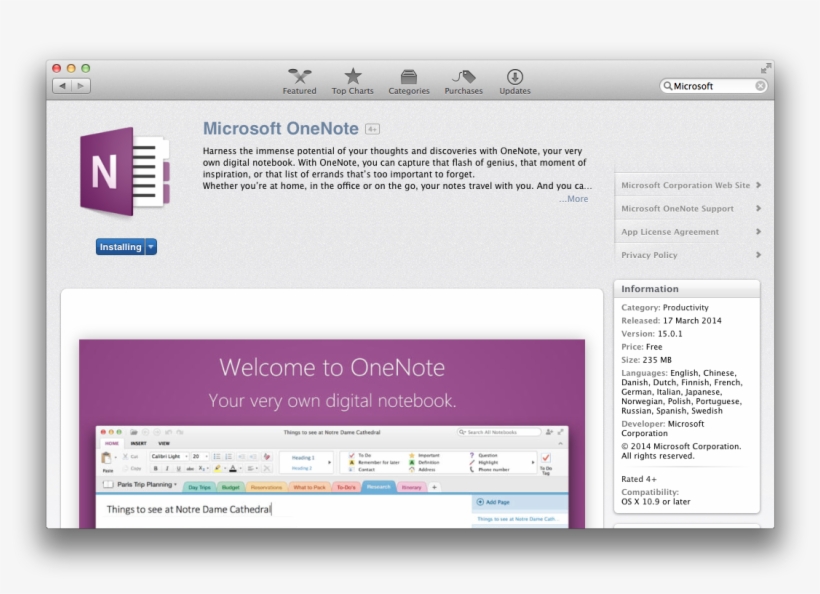Click the Installing button
820x594 pixels.
[x=120, y=247]
